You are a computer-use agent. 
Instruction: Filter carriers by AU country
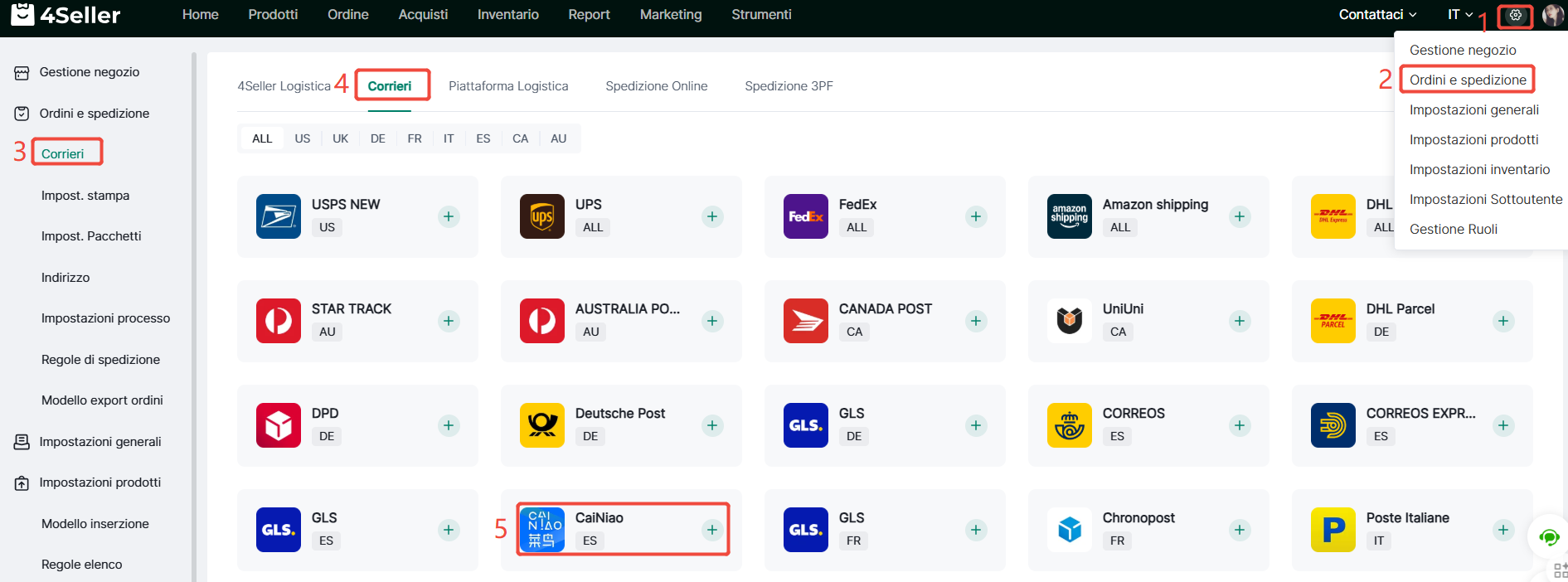pyautogui.click(x=558, y=138)
